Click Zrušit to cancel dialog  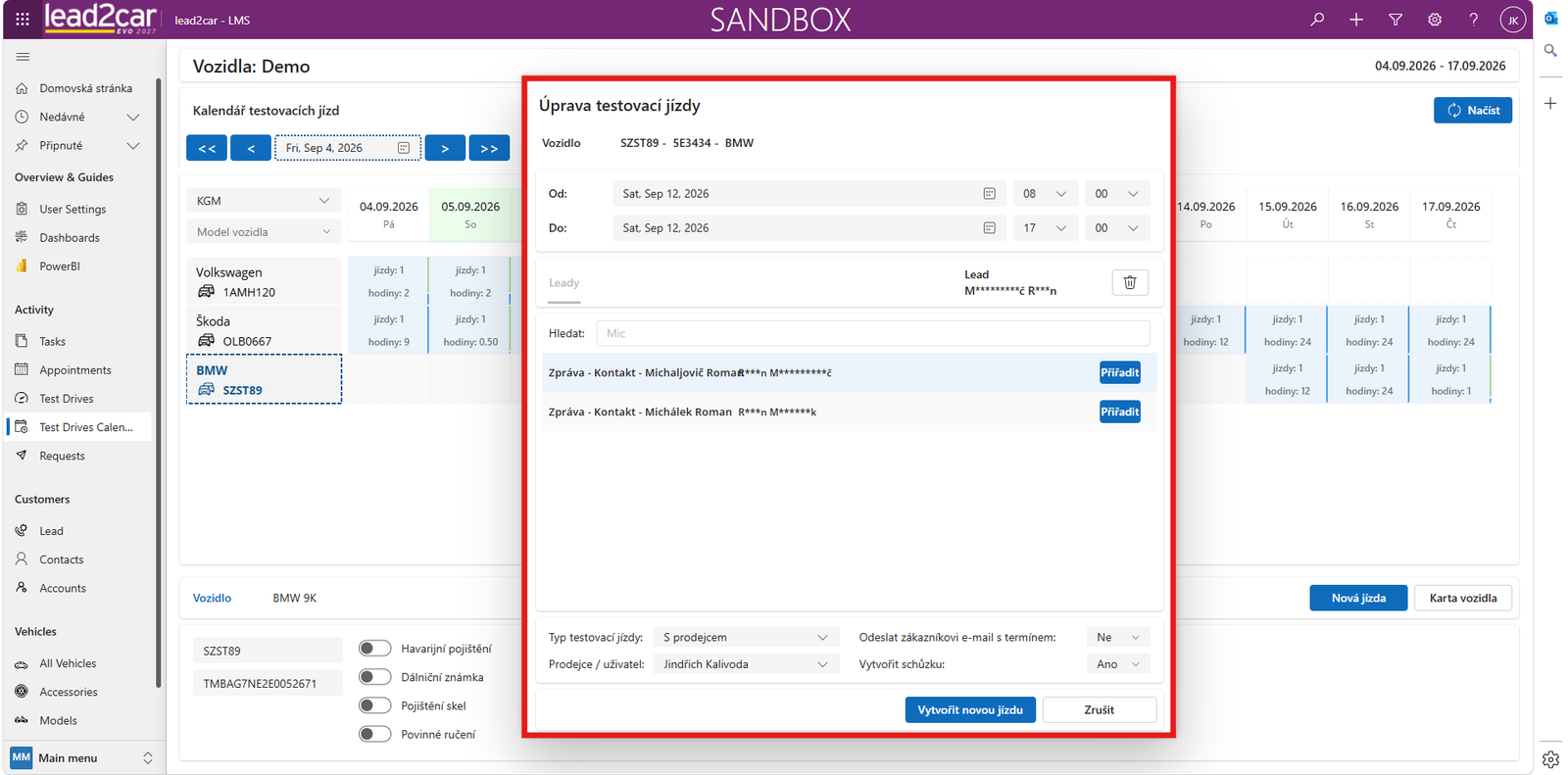point(1100,710)
